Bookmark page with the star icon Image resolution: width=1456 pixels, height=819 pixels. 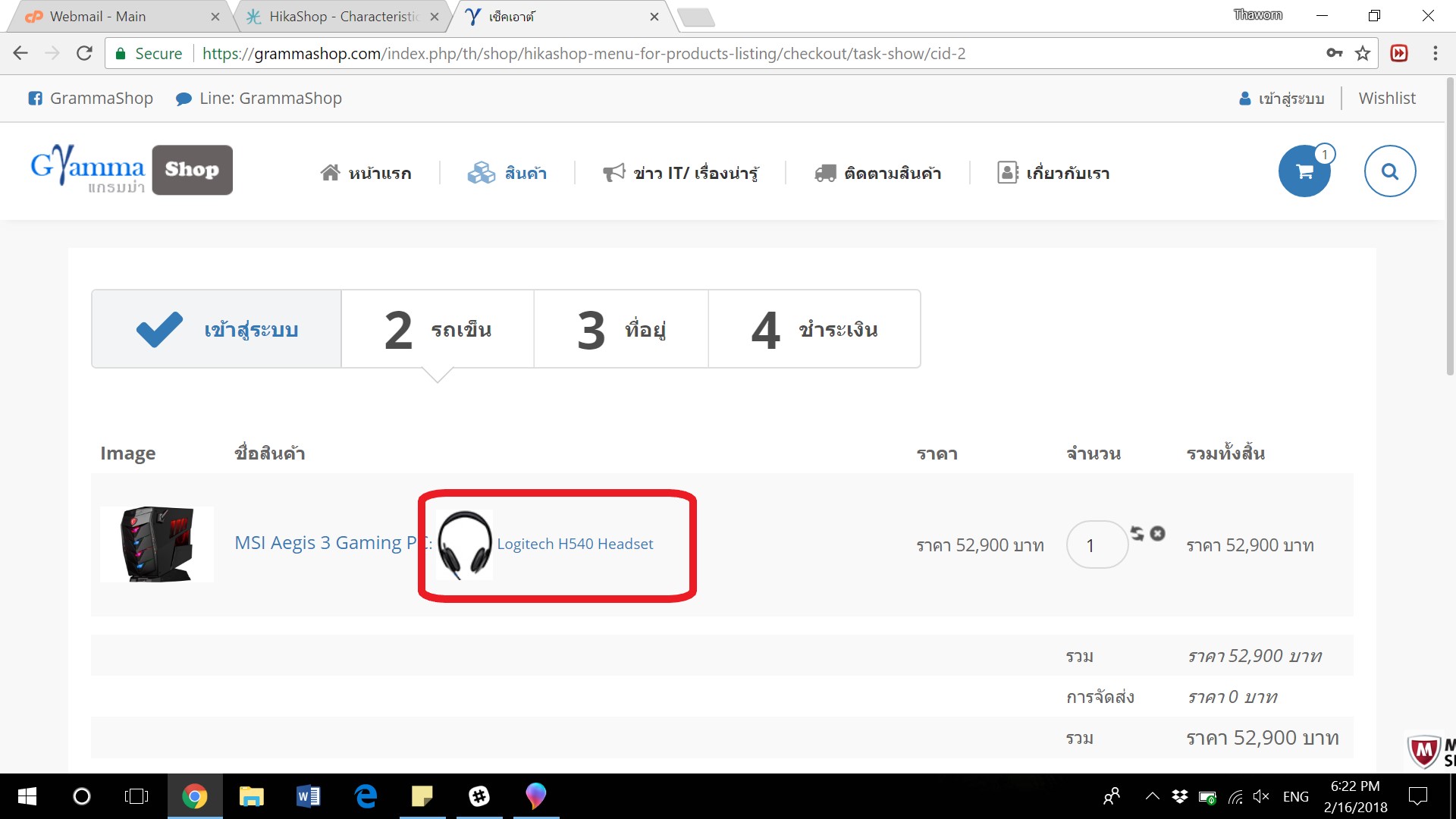click(x=1363, y=53)
